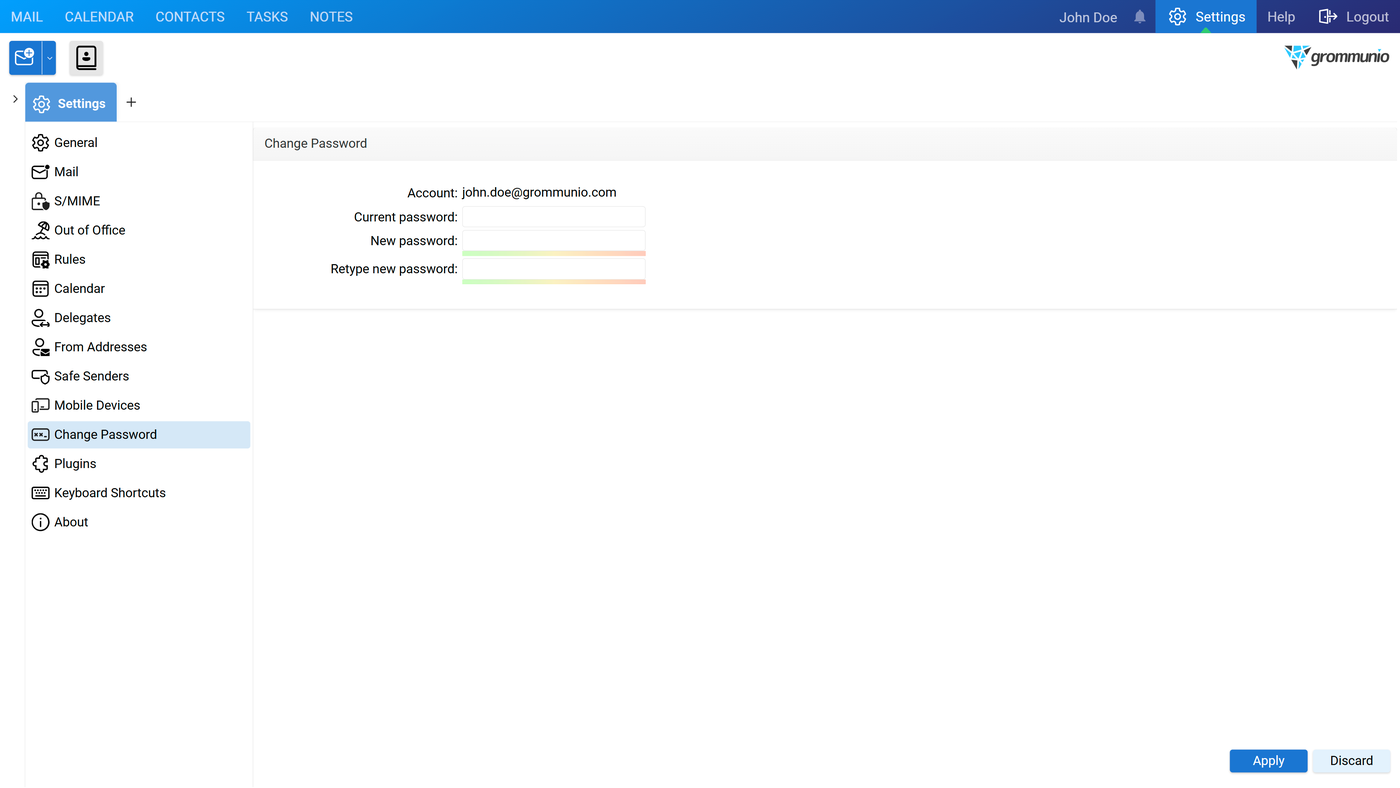Click the John Doe user name
The width and height of the screenshot is (1400, 788).
pyautogui.click(x=1088, y=17)
